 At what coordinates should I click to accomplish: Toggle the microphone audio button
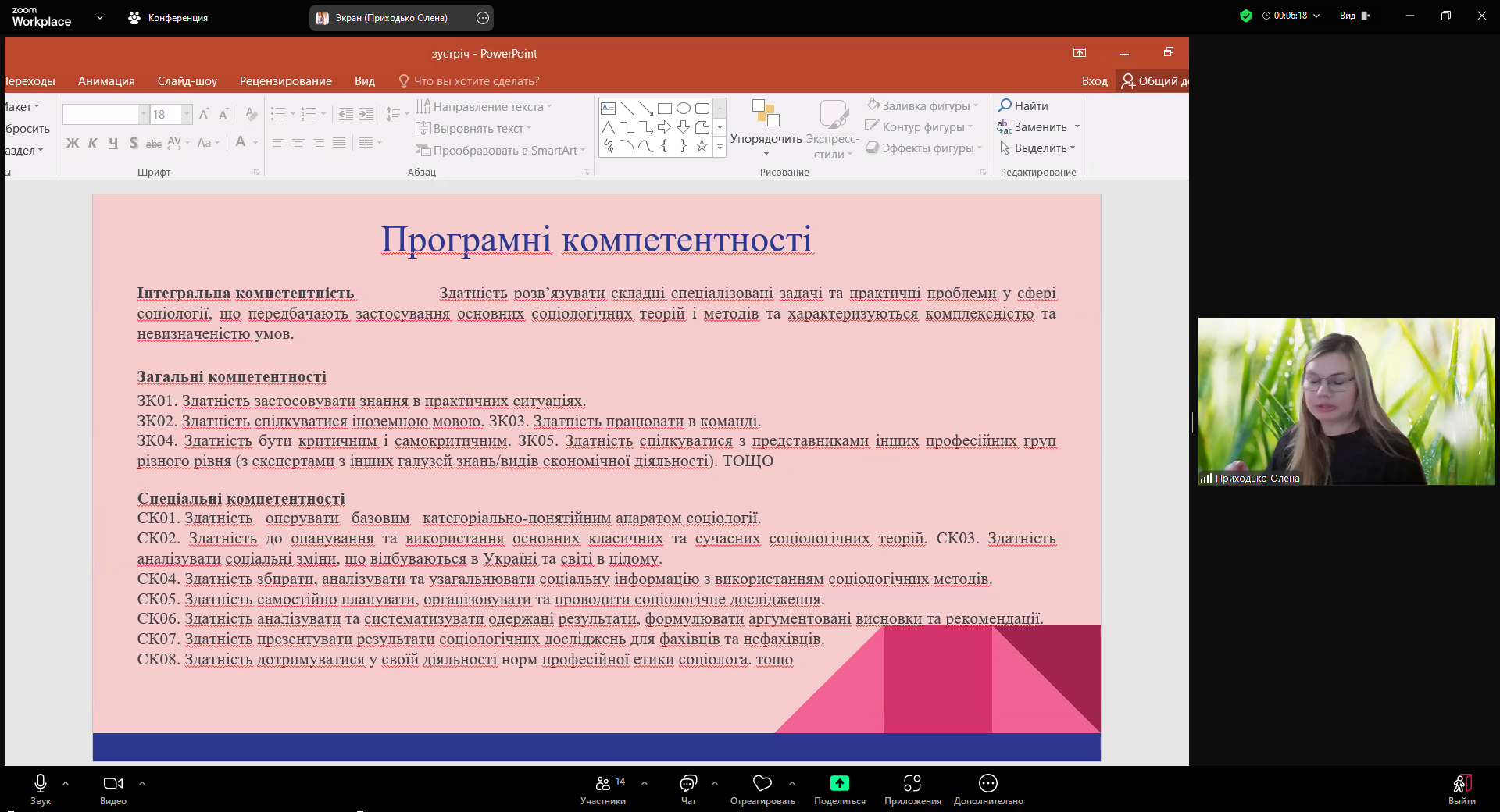(41, 784)
